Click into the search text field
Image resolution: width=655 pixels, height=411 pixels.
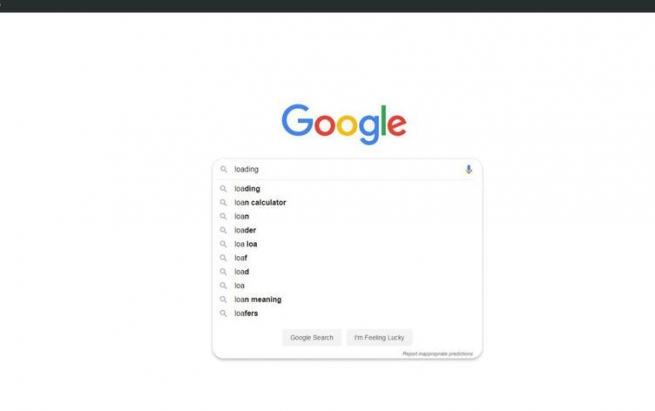pyautogui.click(x=347, y=169)
